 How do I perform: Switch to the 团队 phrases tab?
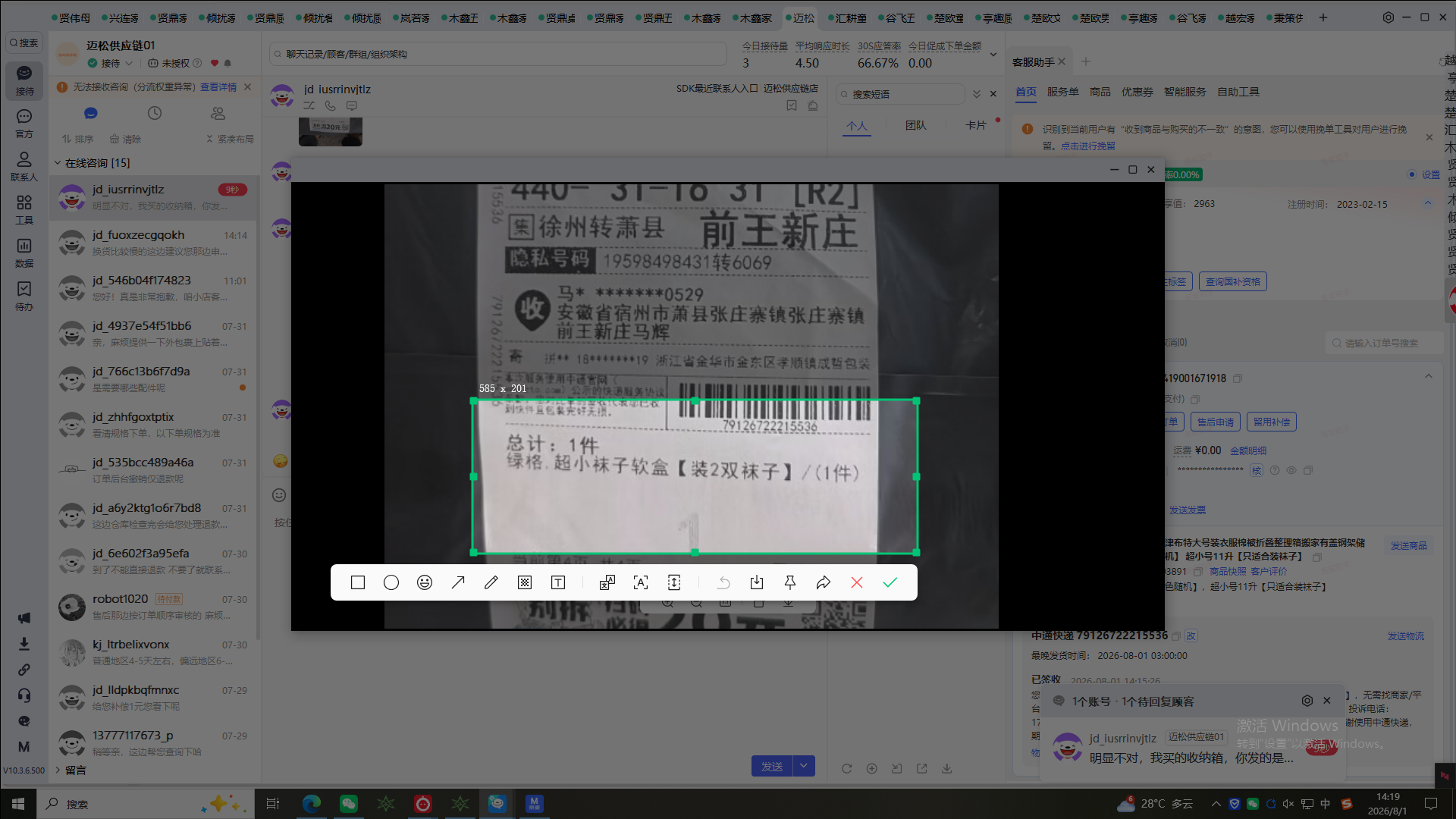pyautogui.click(x=916, y=125)
